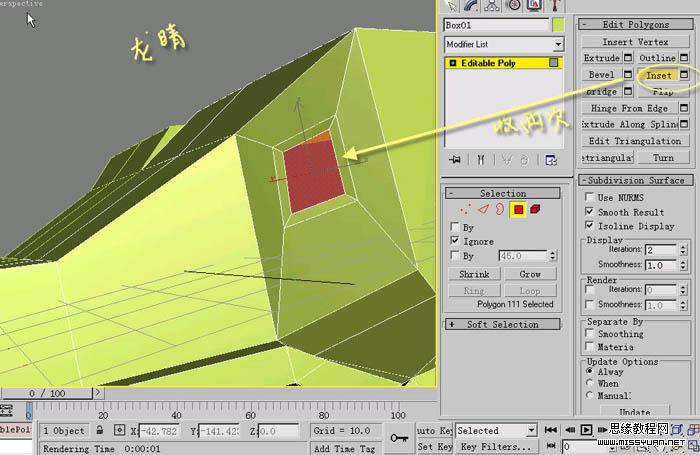Check Separate By Materia checkbox
Image resolution: width=700 pixels, height=455 pixels.
point(590,346)
